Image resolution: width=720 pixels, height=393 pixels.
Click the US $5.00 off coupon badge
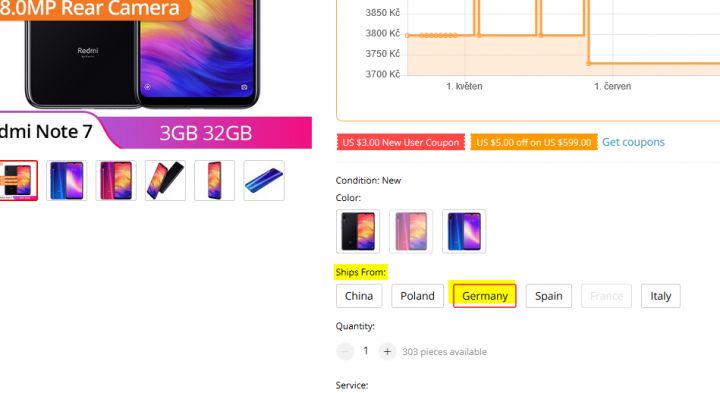tap(534, 142)
